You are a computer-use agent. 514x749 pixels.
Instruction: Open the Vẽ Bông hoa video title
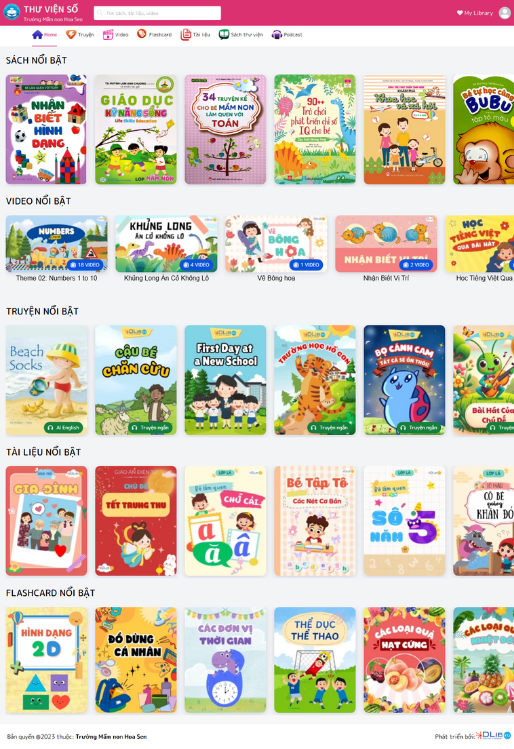[x=276, y=278]
